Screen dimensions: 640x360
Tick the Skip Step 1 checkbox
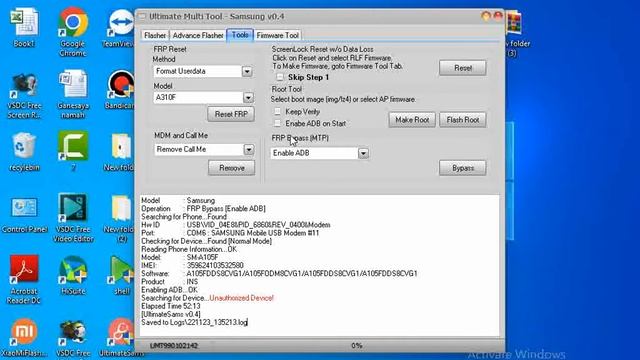click(x=280, y=77)
